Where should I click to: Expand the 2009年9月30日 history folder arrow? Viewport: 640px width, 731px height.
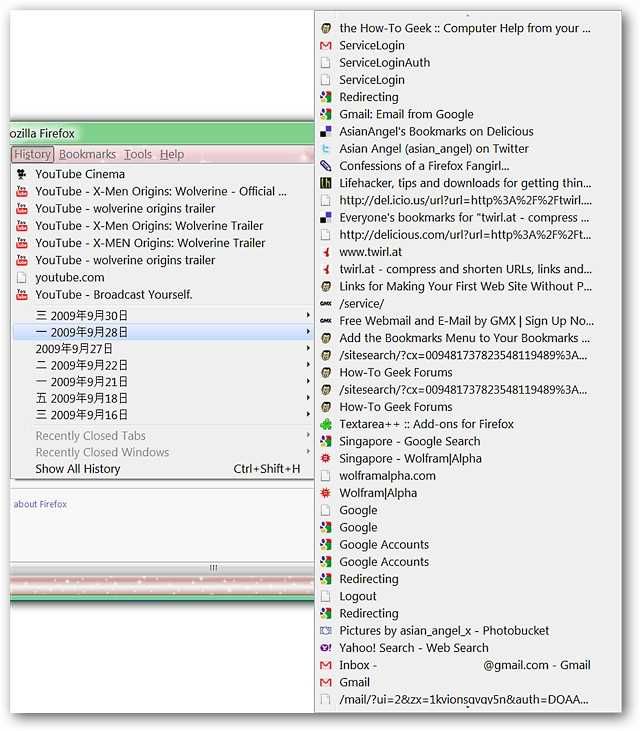pos(308,316)
